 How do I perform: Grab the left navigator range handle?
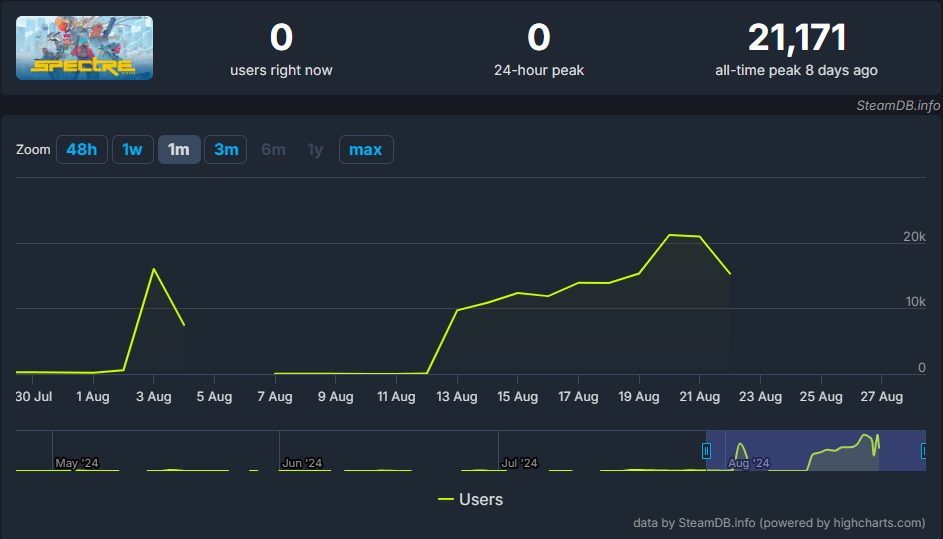[706, 451]
